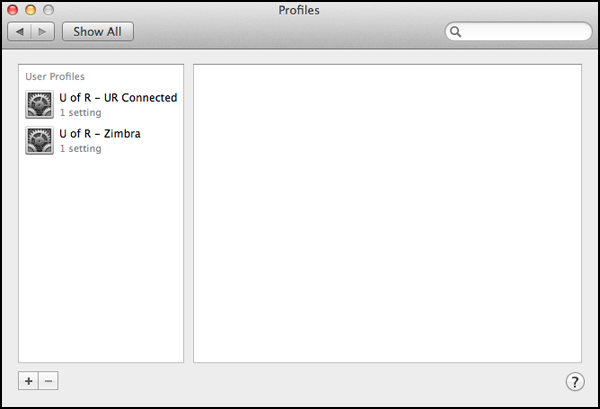Remove profile using the minus button

(x=48, y=381)
